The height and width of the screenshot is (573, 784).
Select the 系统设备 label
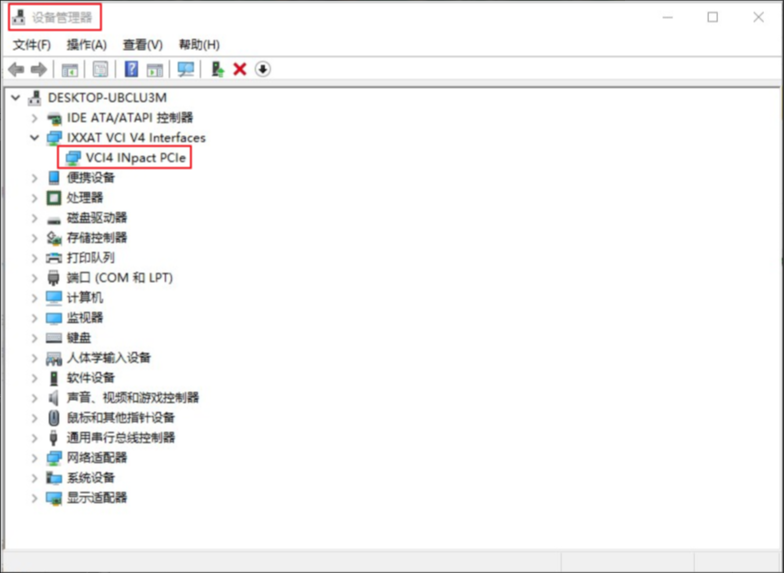pos(91,478)
